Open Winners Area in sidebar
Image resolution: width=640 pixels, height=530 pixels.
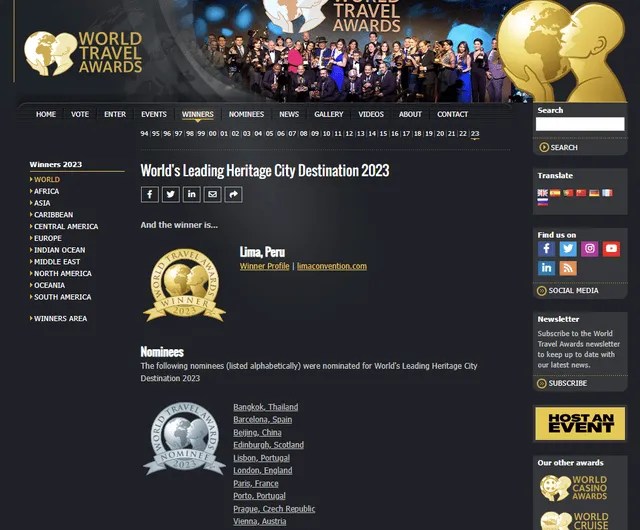60,319
